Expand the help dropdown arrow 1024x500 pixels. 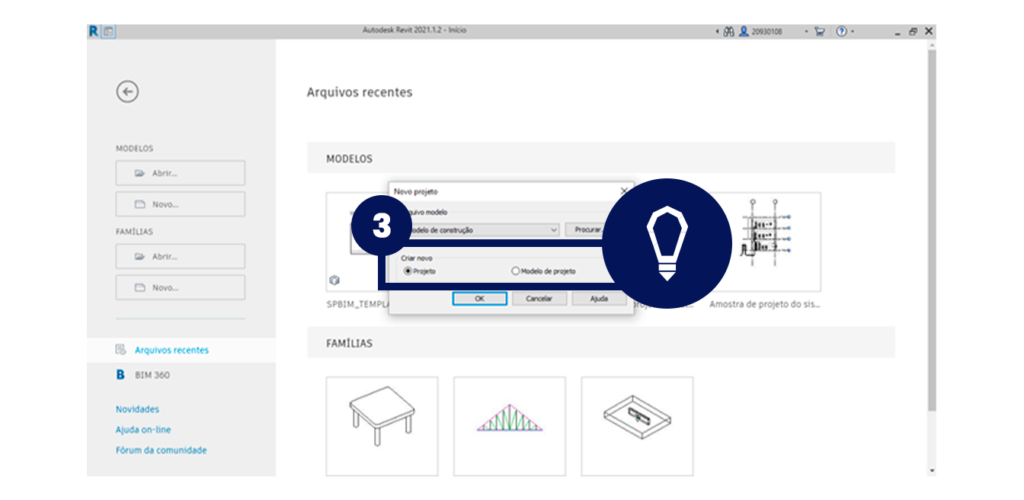853,31
